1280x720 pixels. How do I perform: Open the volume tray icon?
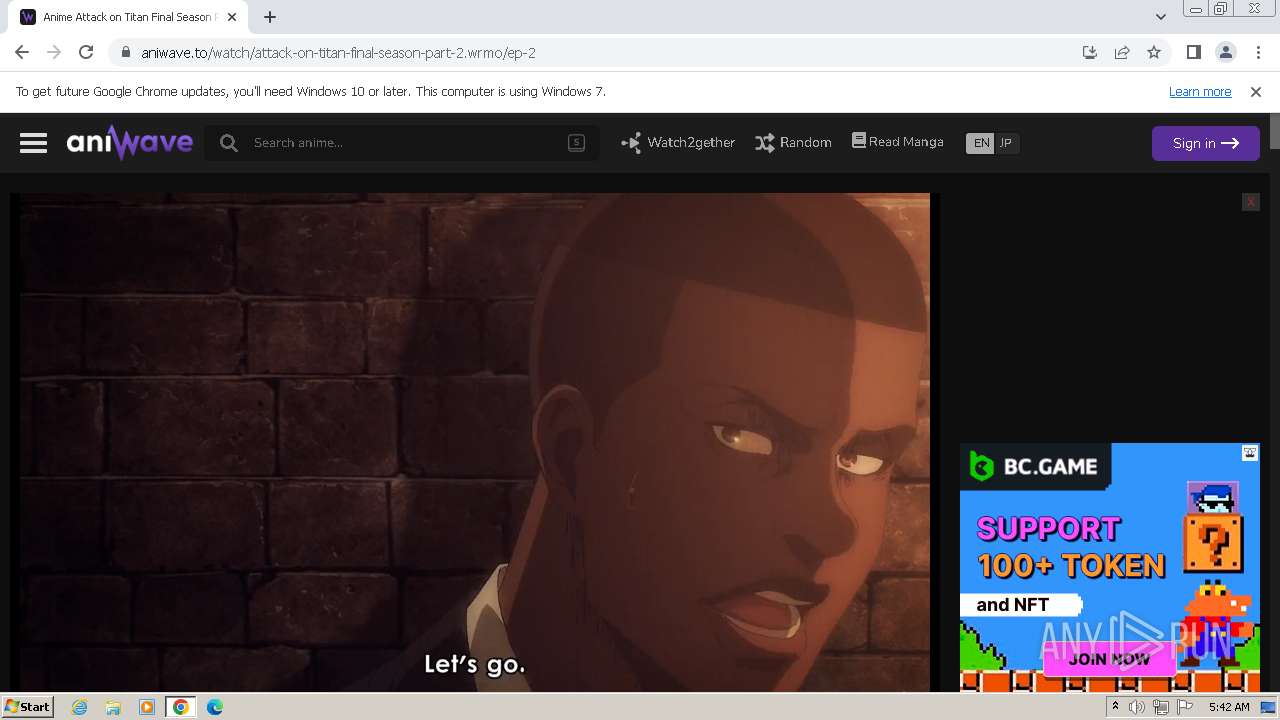[x=1137, y=707]
